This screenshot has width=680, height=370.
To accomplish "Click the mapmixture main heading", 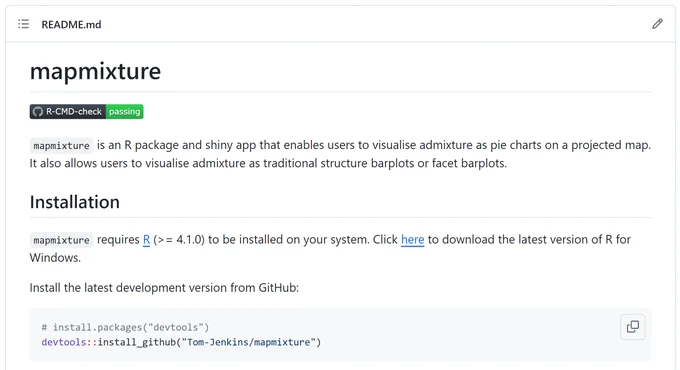I will tap(95, 71).
